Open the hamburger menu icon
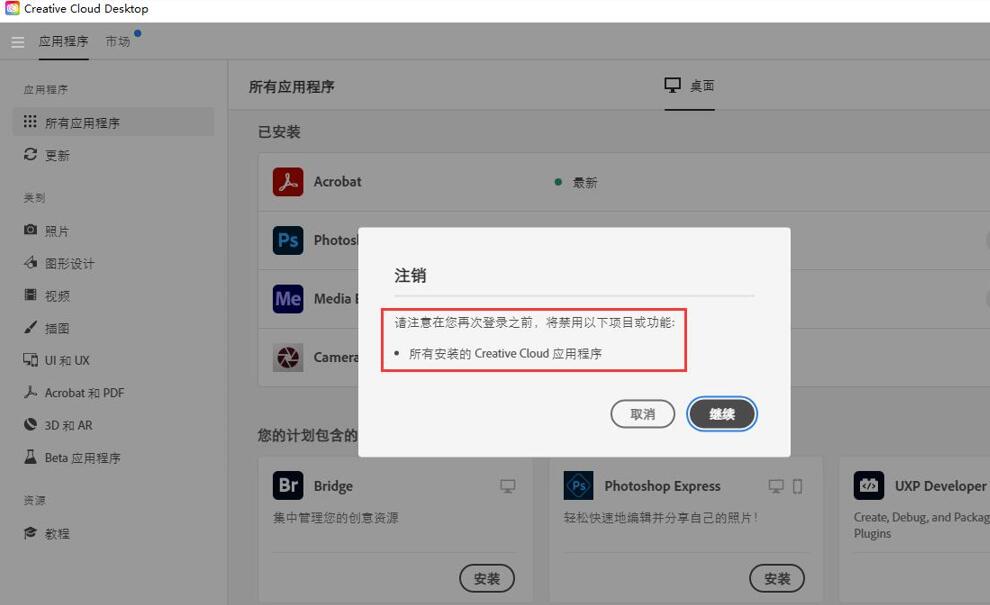Screen dimensions: 990x605 coord(18,42)
